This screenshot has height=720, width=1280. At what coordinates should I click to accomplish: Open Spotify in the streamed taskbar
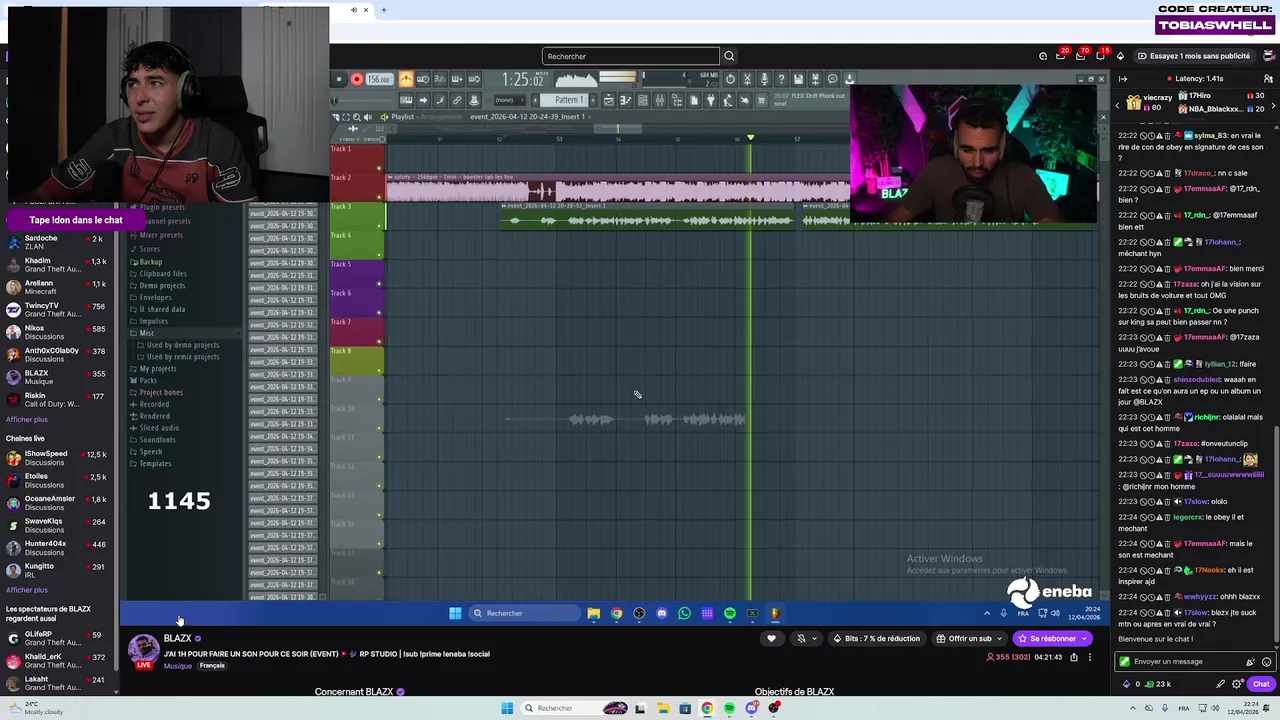tap(730, 613)
